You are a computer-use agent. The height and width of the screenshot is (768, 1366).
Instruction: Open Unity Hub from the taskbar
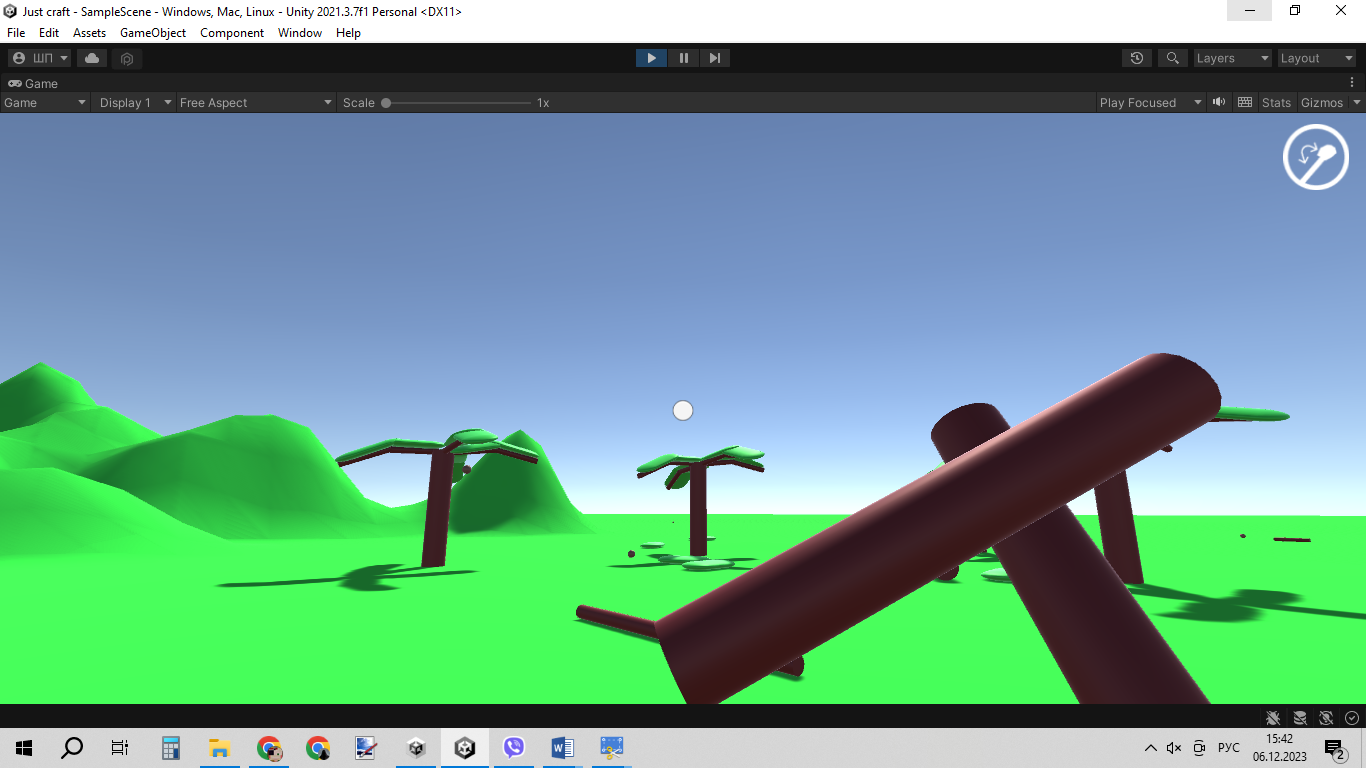[x=416, y=748]
